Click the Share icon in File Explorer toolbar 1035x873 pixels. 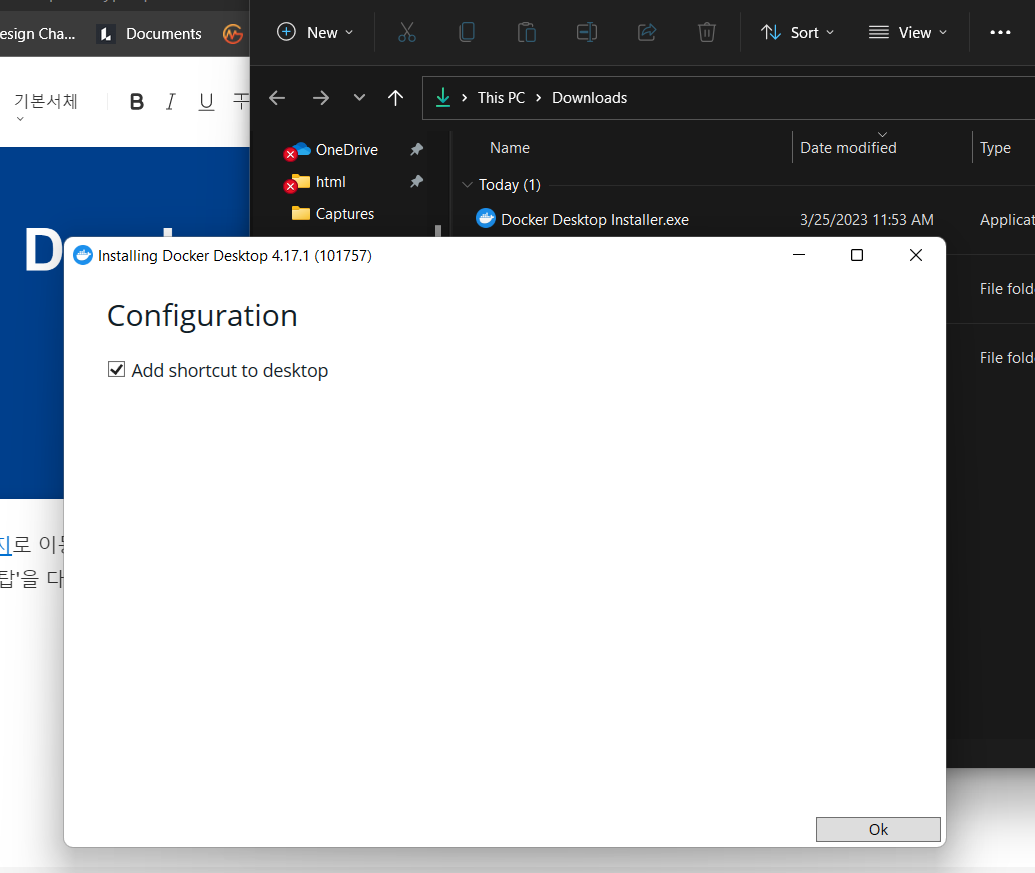[647, 32]
